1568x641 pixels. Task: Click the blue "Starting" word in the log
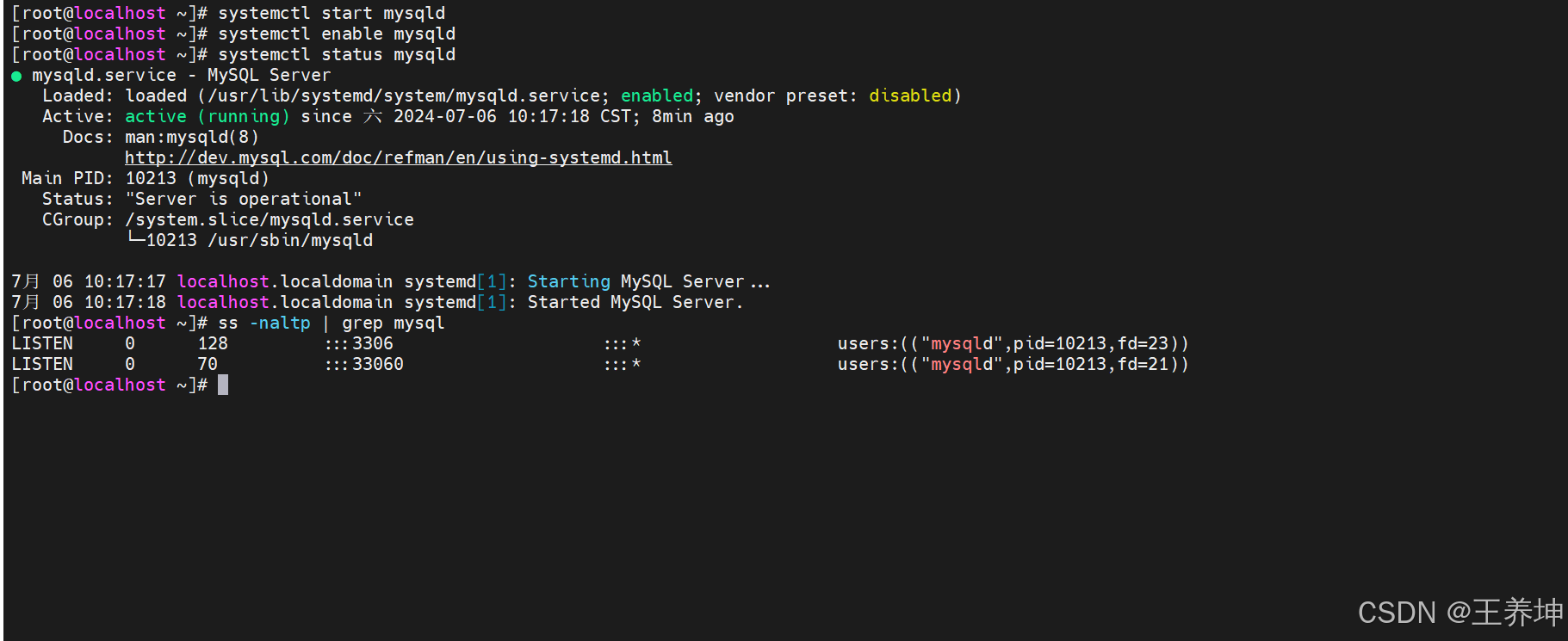coord(568,281)
